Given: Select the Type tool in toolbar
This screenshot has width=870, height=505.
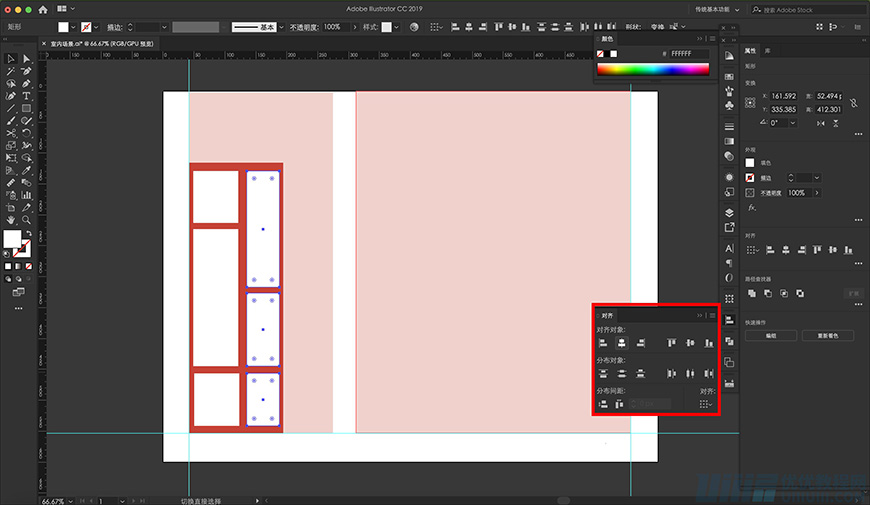Looking at the screenshot, I should [x=26, y=95].
